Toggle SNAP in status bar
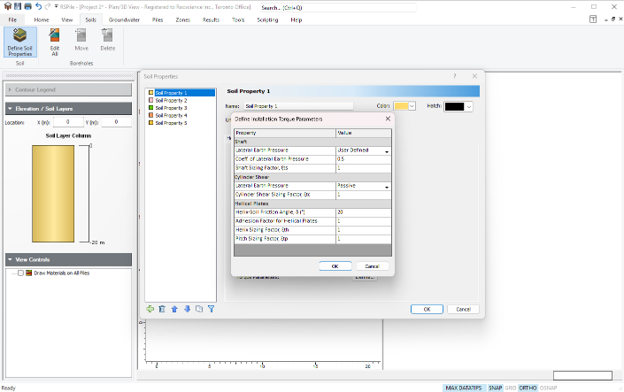Image resolution: width=624 pixels, height=392 pixels. pyautogui.click(x=495, y=388)
